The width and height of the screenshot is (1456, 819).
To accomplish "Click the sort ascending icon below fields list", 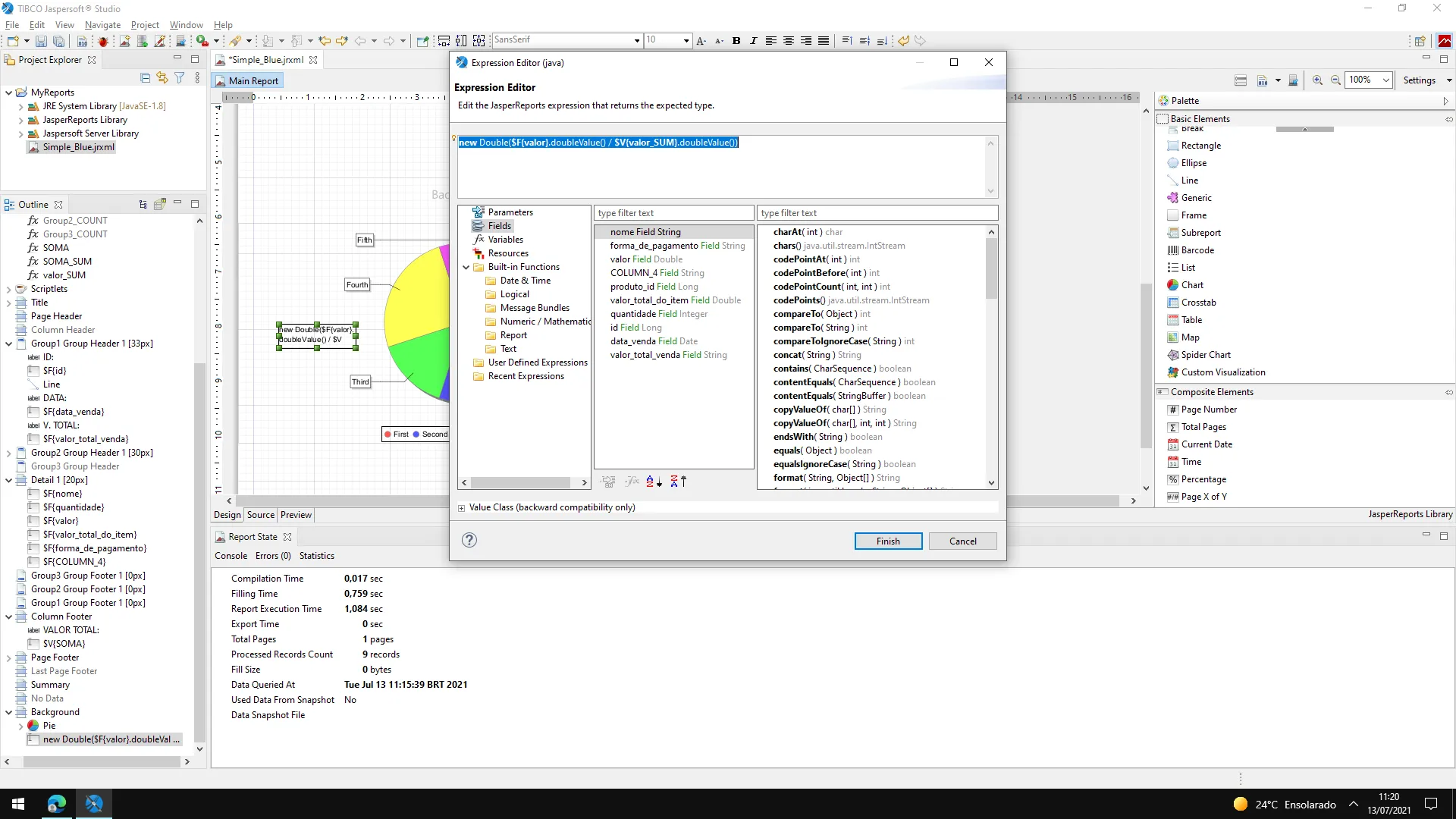I will (x=654, y=482).
